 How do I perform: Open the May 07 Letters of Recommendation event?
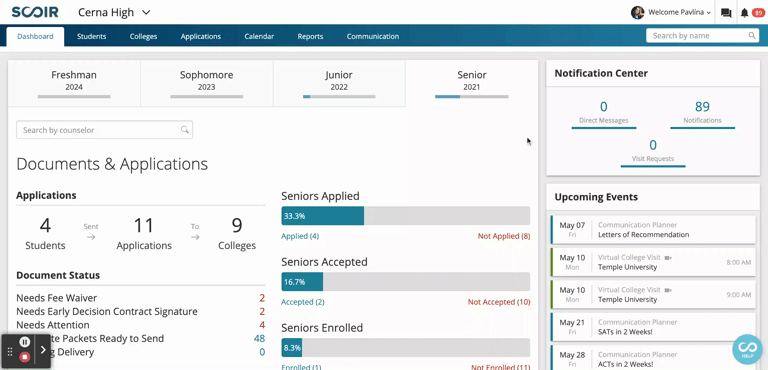(653, 229)
